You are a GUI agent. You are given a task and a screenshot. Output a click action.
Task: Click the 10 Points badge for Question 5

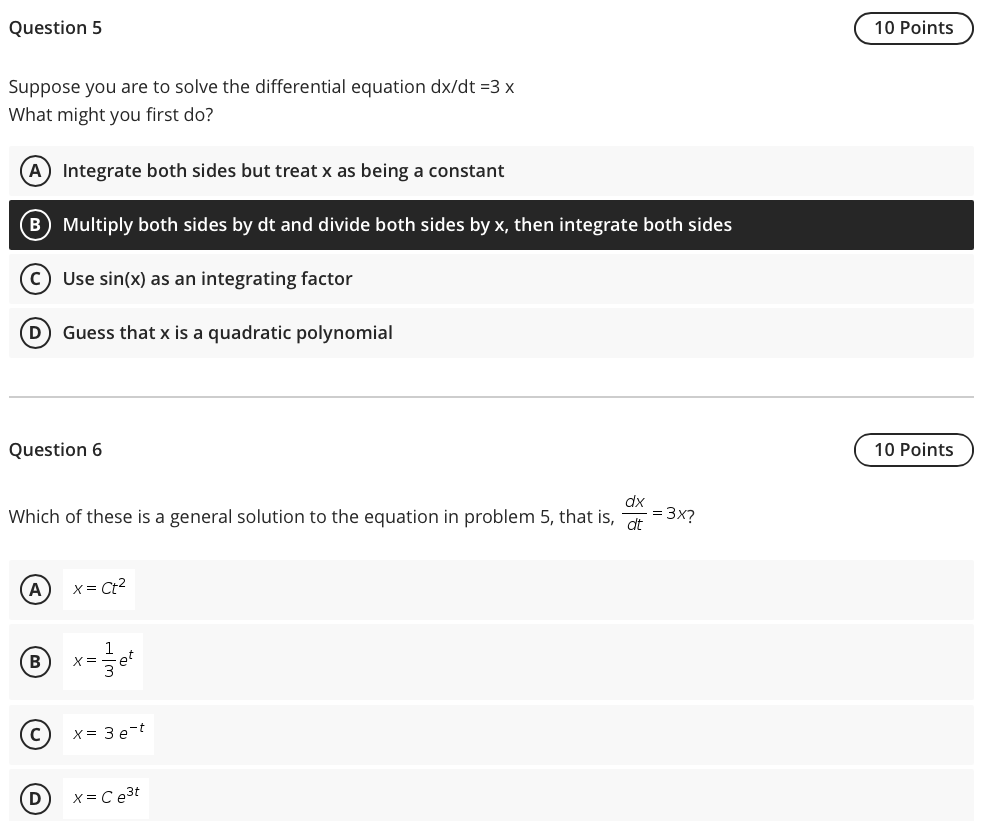(913, 28)
